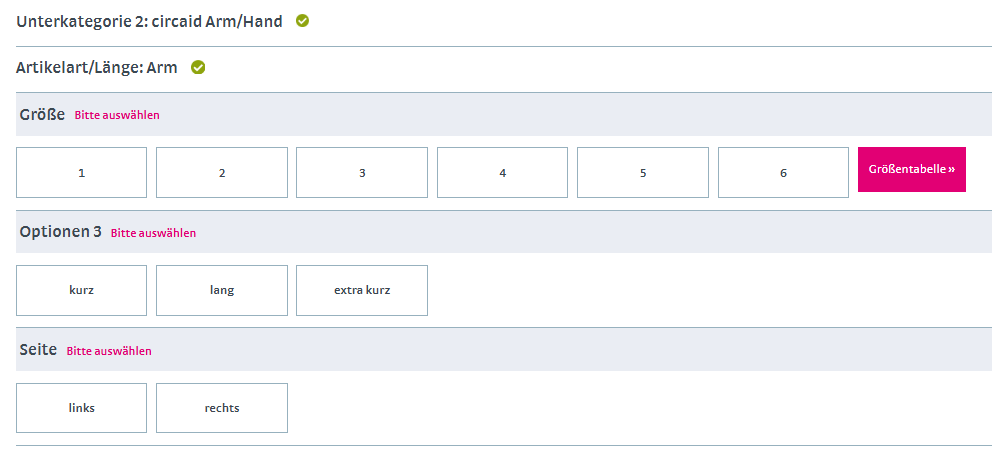This screenshot has height=465, width=992.
Task: Expand the Unterkategorie 2 section header
Action: coord(151,20)
